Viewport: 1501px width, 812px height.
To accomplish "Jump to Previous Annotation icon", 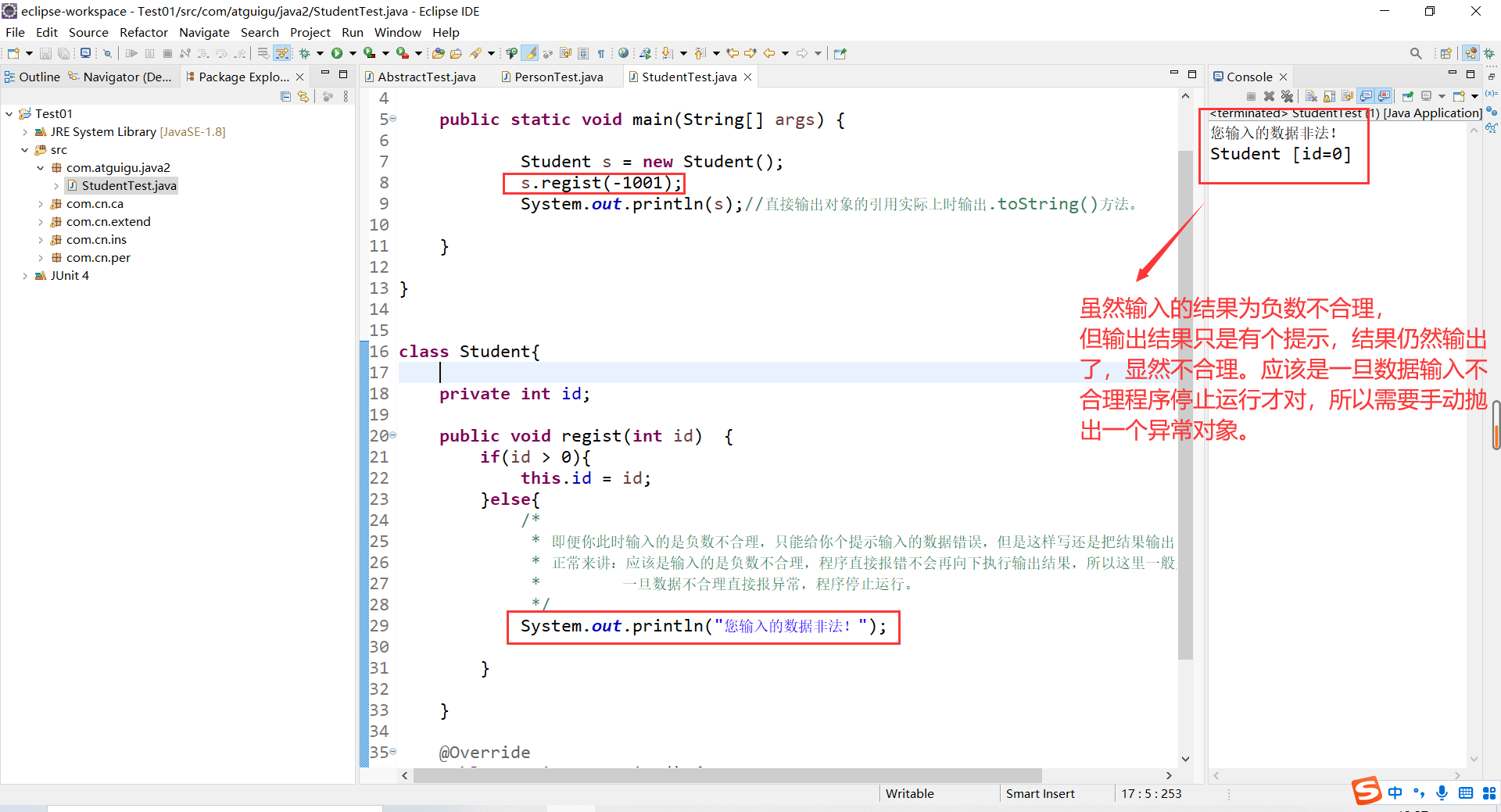I will 700,53.
